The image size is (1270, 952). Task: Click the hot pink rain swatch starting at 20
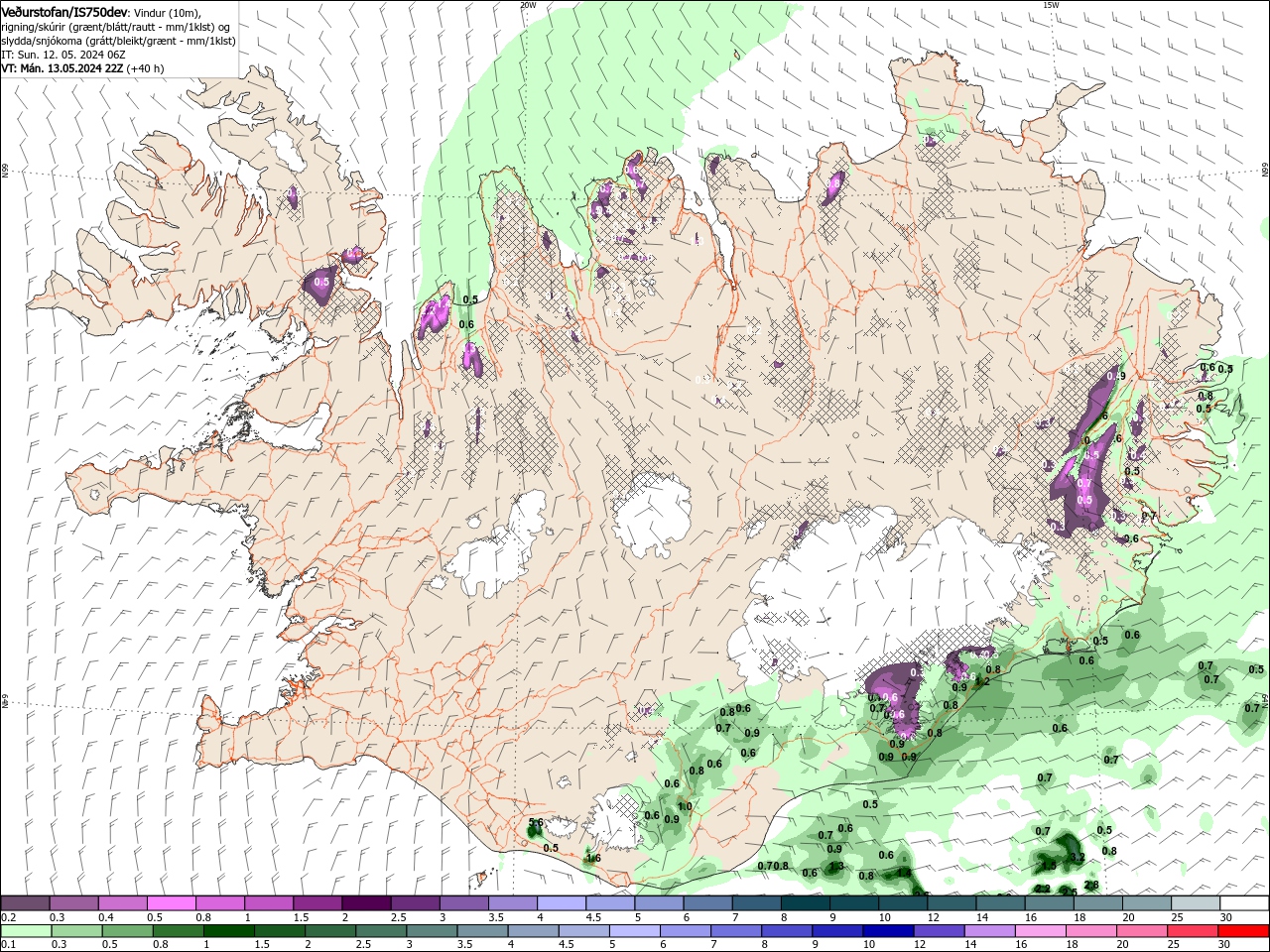(1141, 931)
